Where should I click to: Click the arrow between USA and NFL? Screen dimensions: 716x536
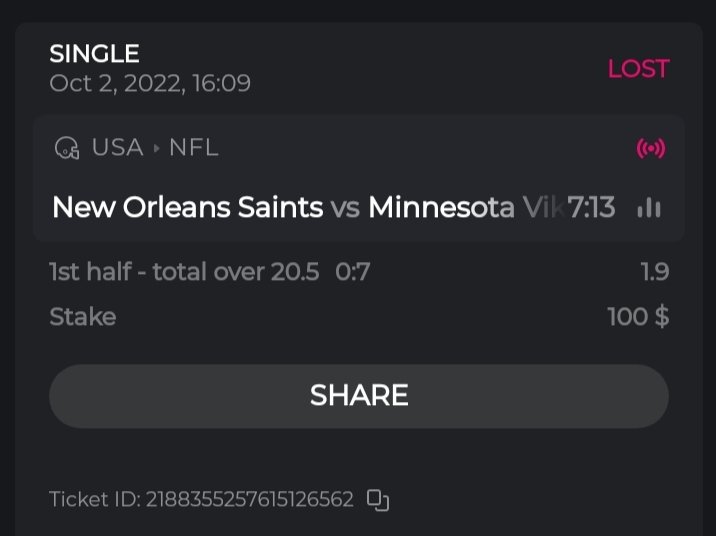(x=156, y=149)
